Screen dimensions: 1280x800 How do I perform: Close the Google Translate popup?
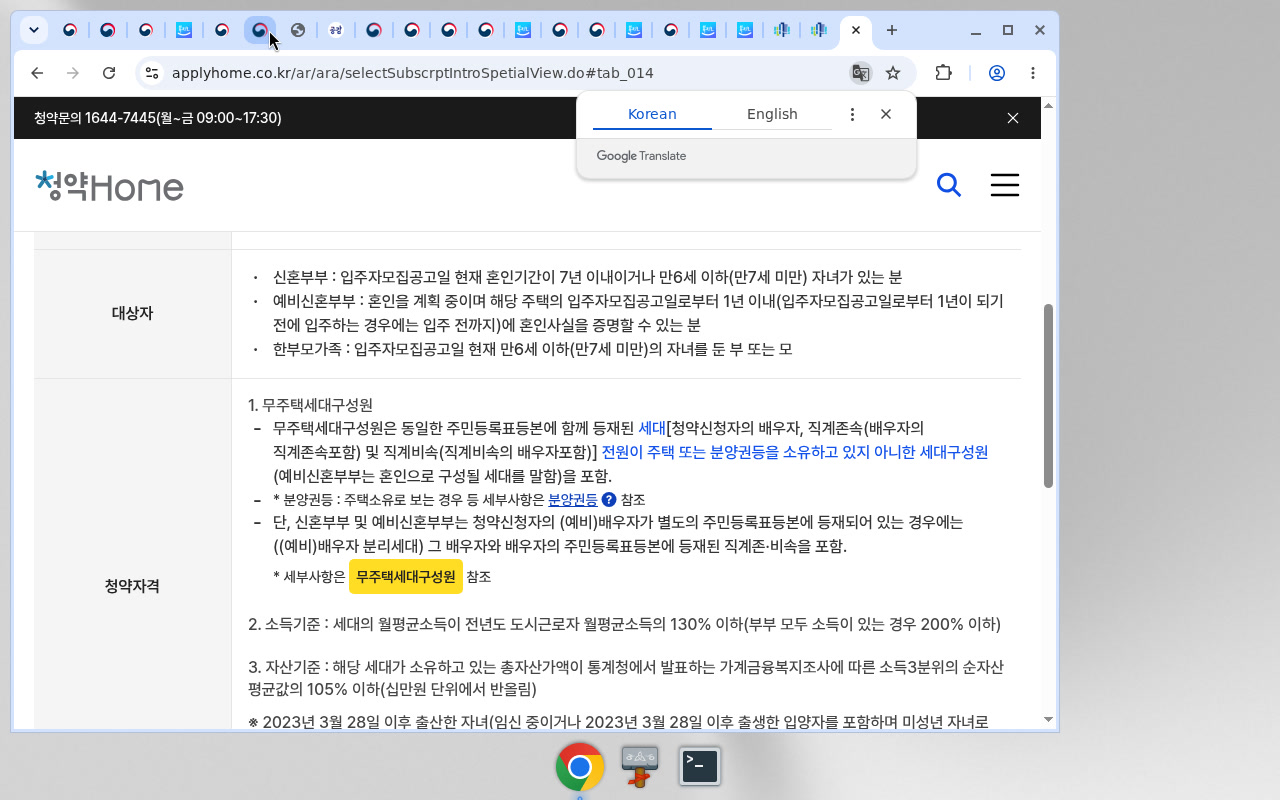pyautogui.click(x=886, y=115)
